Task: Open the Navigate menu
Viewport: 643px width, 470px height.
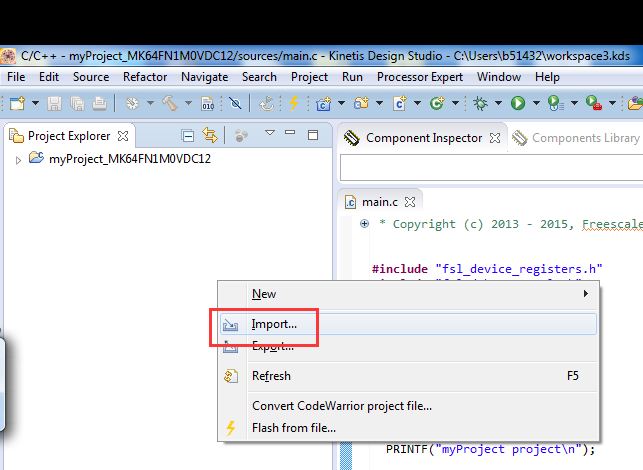Action: [x=205, y=77]
